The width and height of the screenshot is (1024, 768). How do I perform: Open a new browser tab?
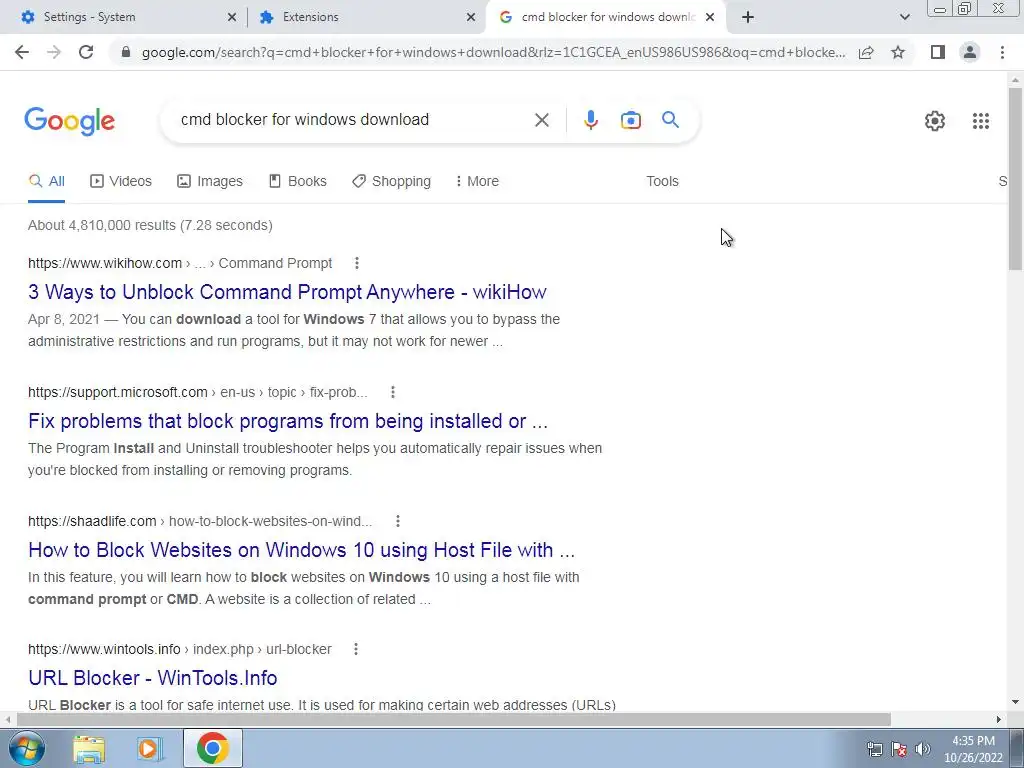point(748,18)
